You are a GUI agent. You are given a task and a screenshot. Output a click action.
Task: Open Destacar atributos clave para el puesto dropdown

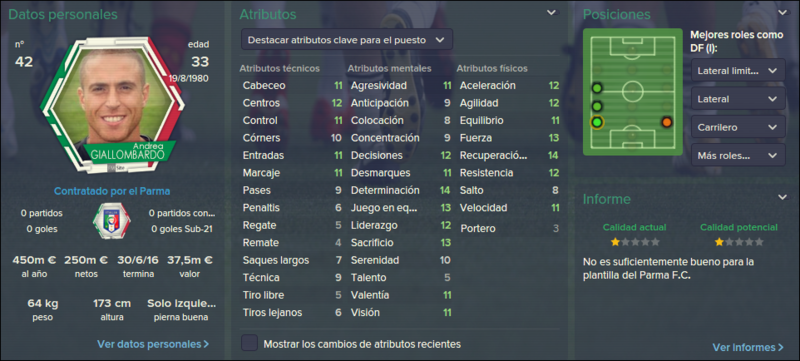tap(346, 40)
